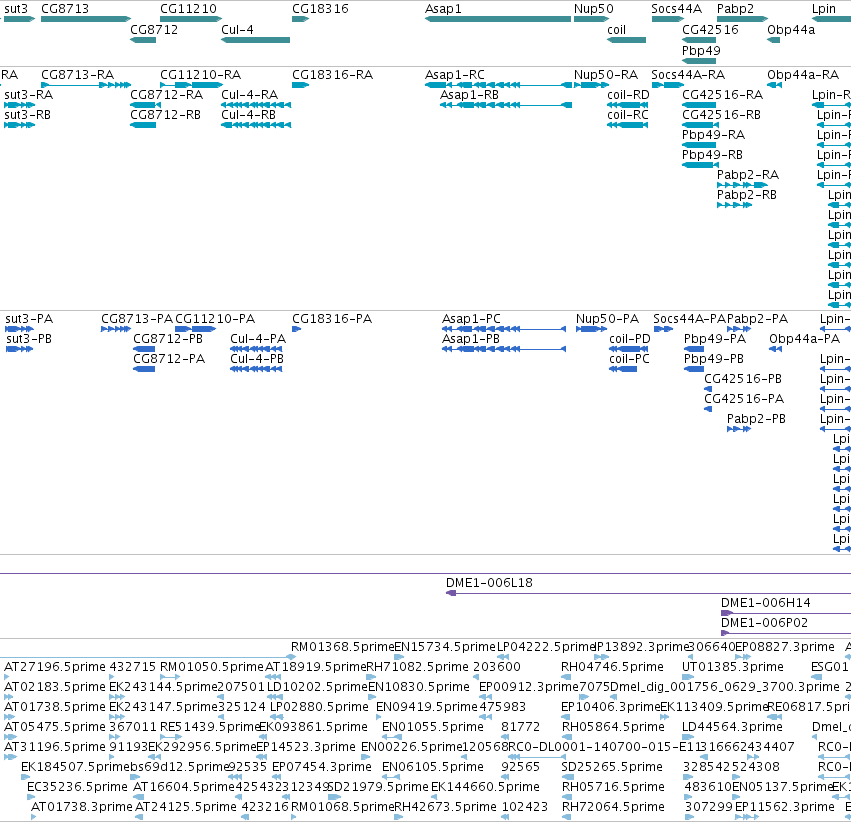Viewport: 851px width, 822px height.
Task: Open the AT24125.5prime EST label
Action: tap(186, 807)
